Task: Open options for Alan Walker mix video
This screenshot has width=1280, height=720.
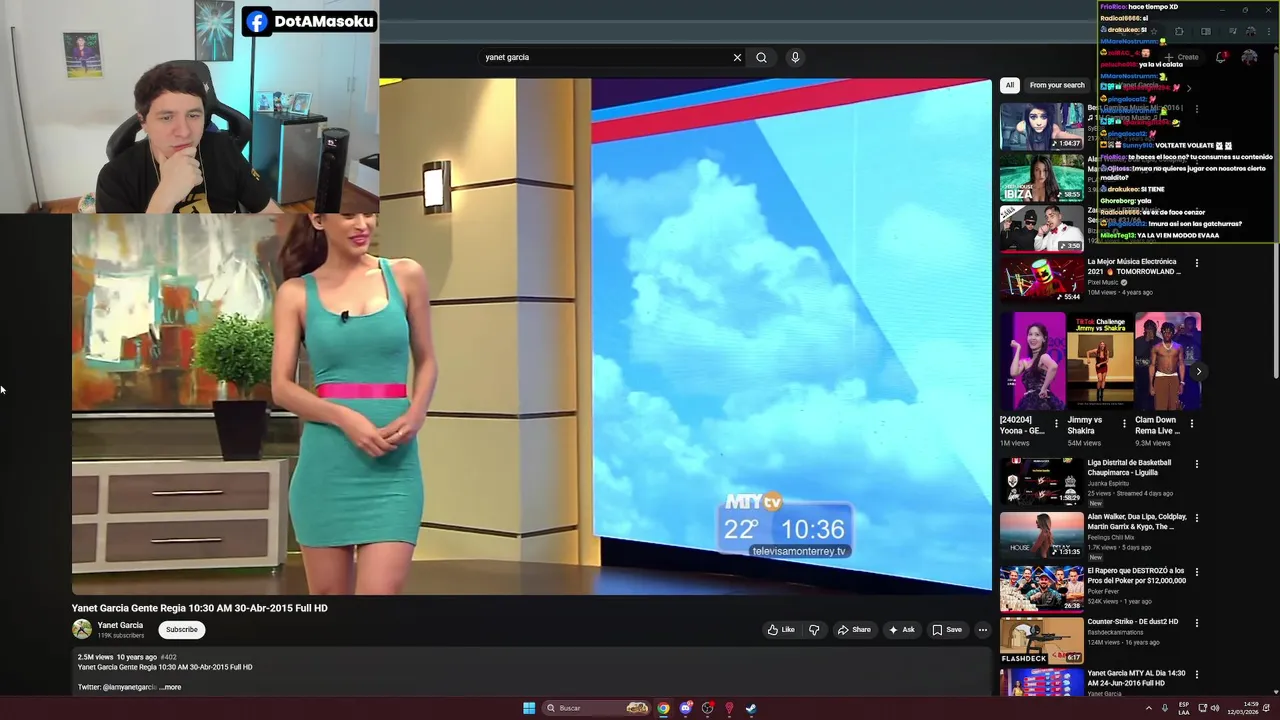Action: pyautogui.click(x=1197, y=518)
